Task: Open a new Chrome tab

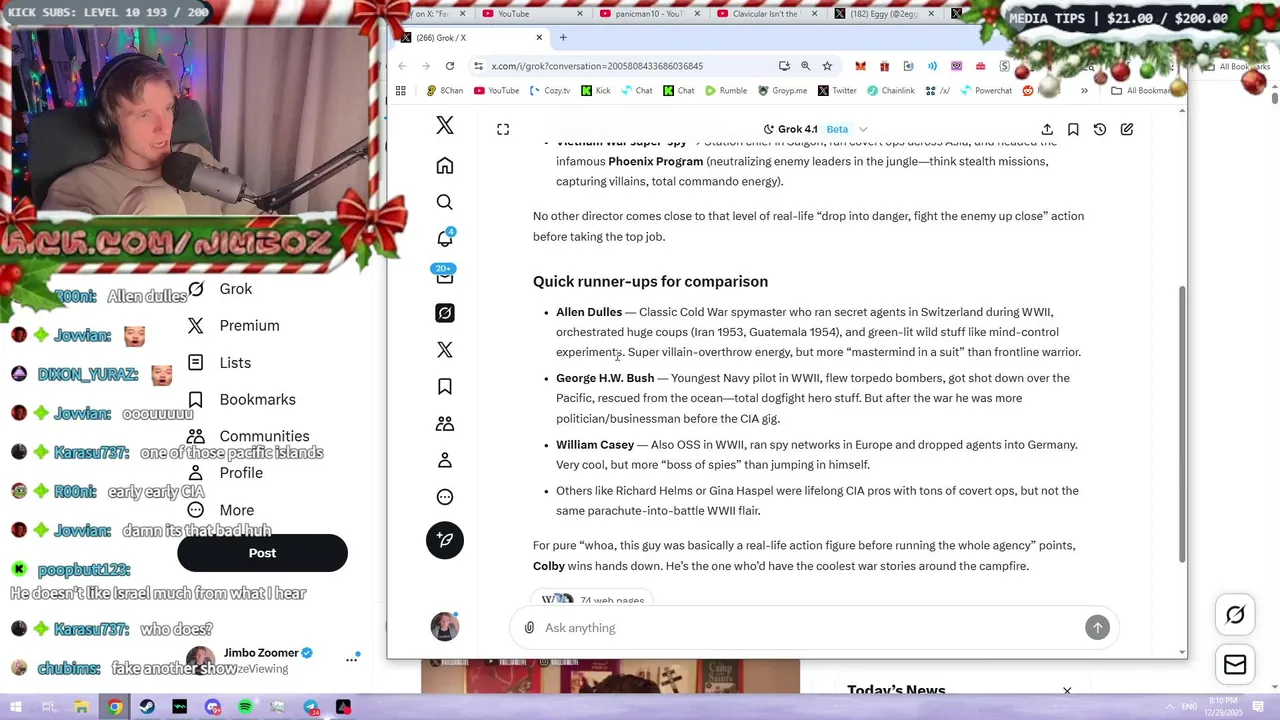Action: pyautogui.click(x=563, y=38)
